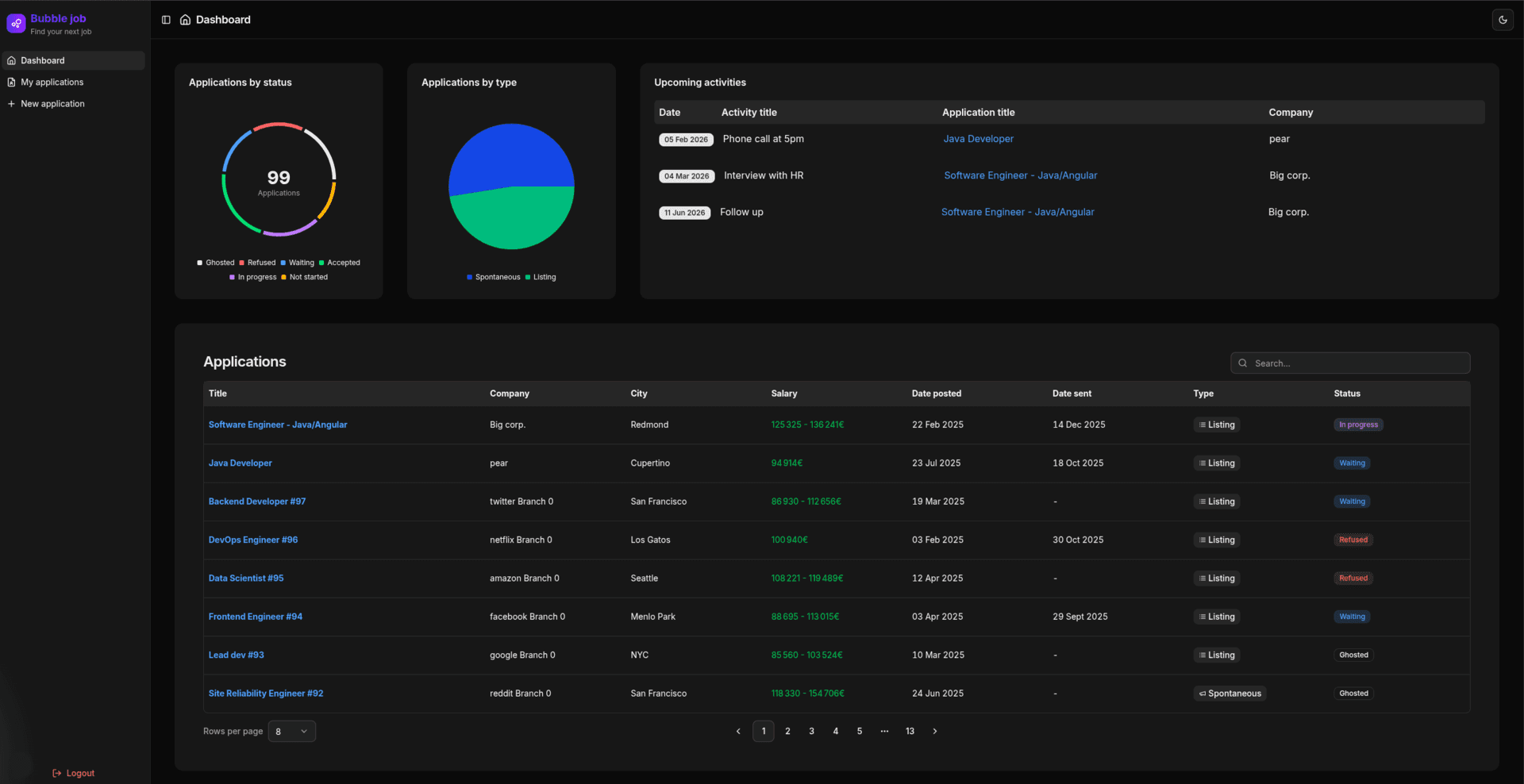Jump to page 13 of applications

(x=910, y=732)
